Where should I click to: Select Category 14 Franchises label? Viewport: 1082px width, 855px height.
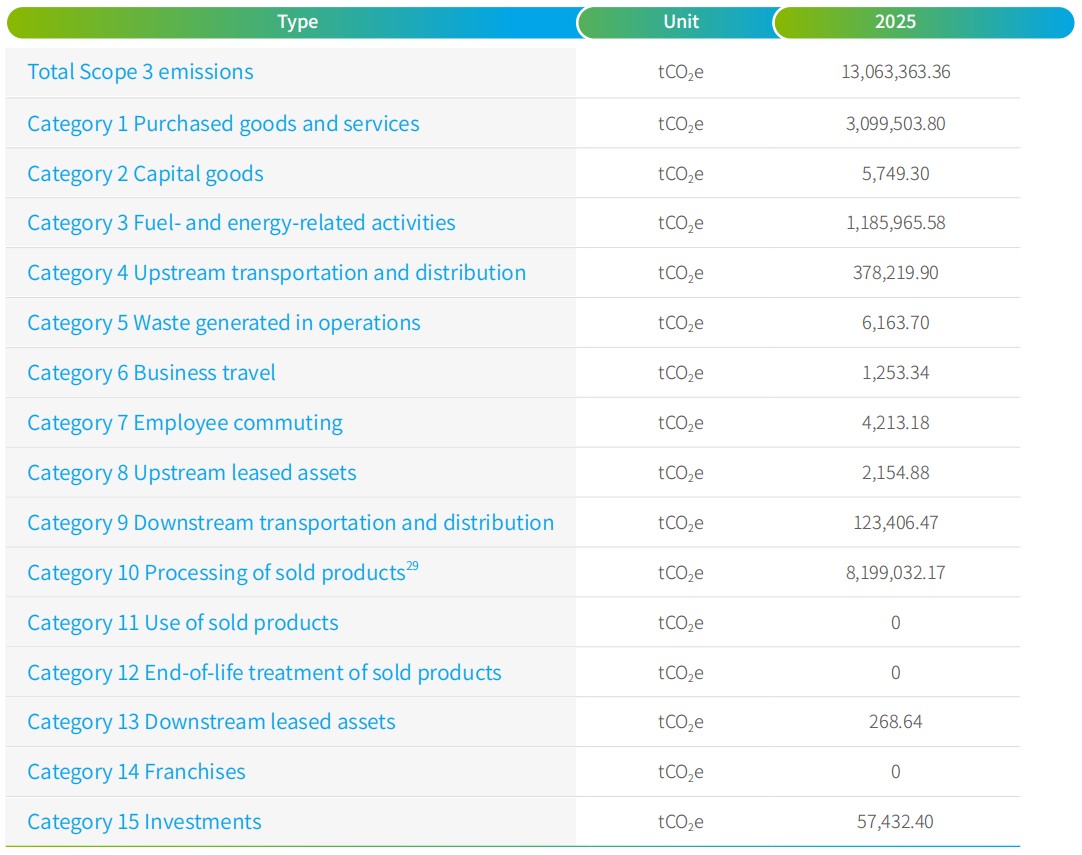(136, 772)
